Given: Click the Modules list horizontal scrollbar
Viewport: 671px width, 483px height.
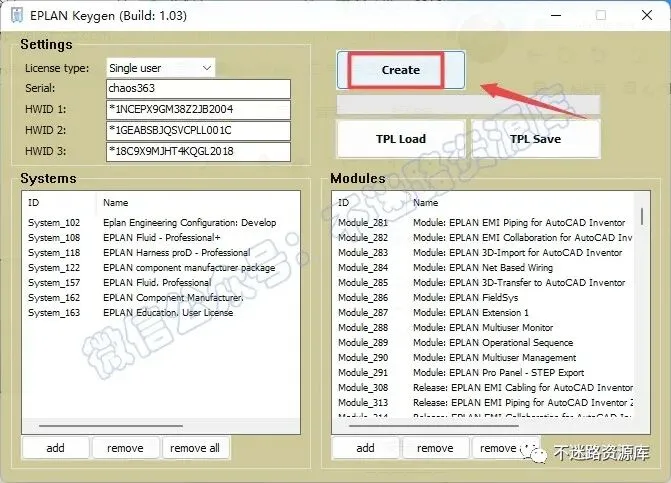Looking at the screenshot, I should [434, 426].
